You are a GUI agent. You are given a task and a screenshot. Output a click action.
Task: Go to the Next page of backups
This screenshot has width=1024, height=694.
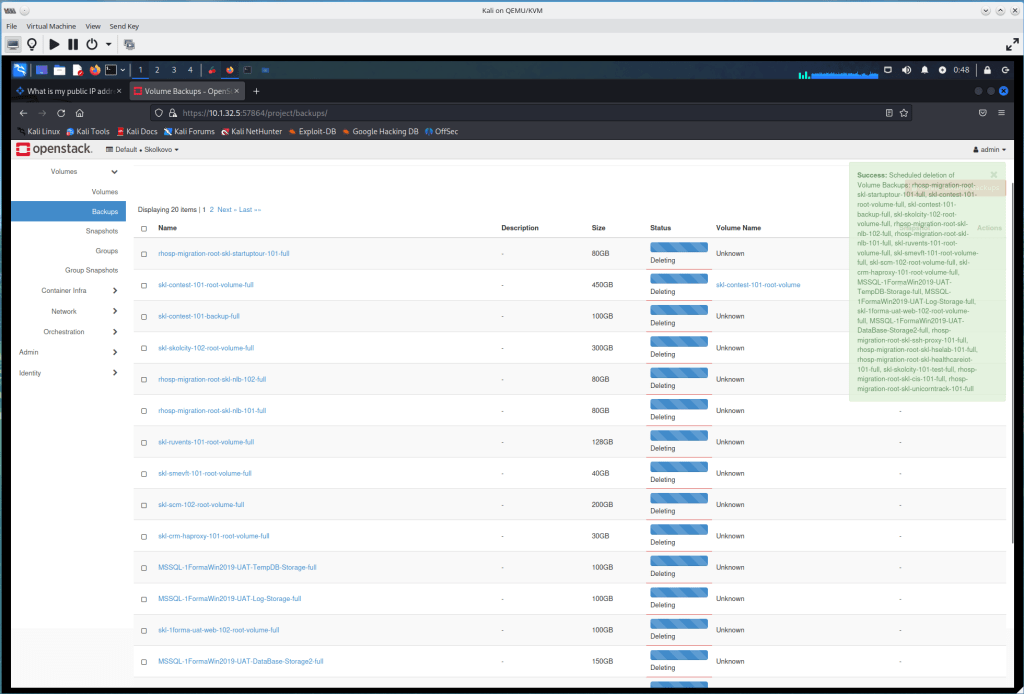tap(225, 210)
